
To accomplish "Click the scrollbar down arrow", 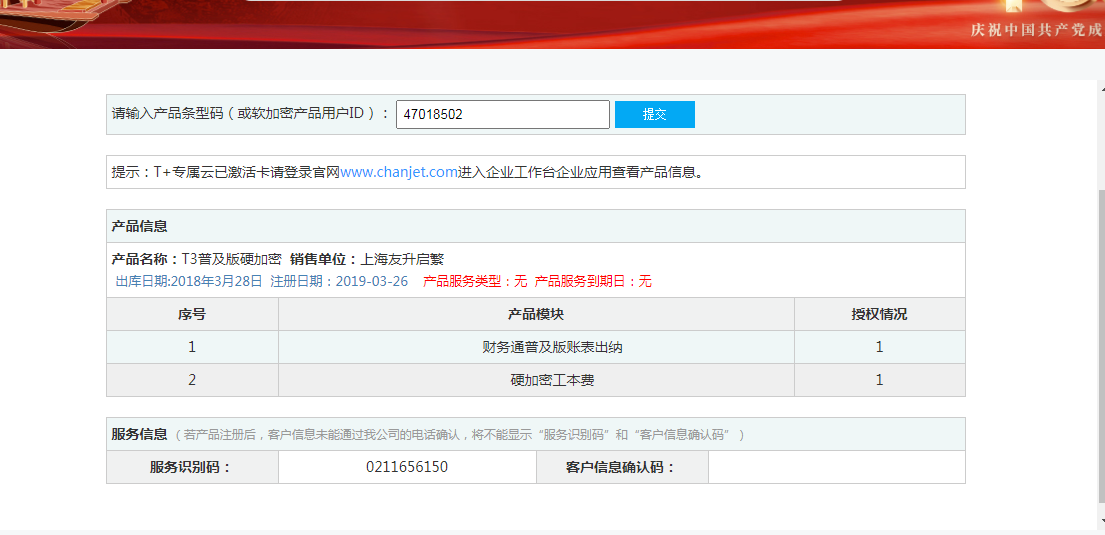I will point(1101,522).
